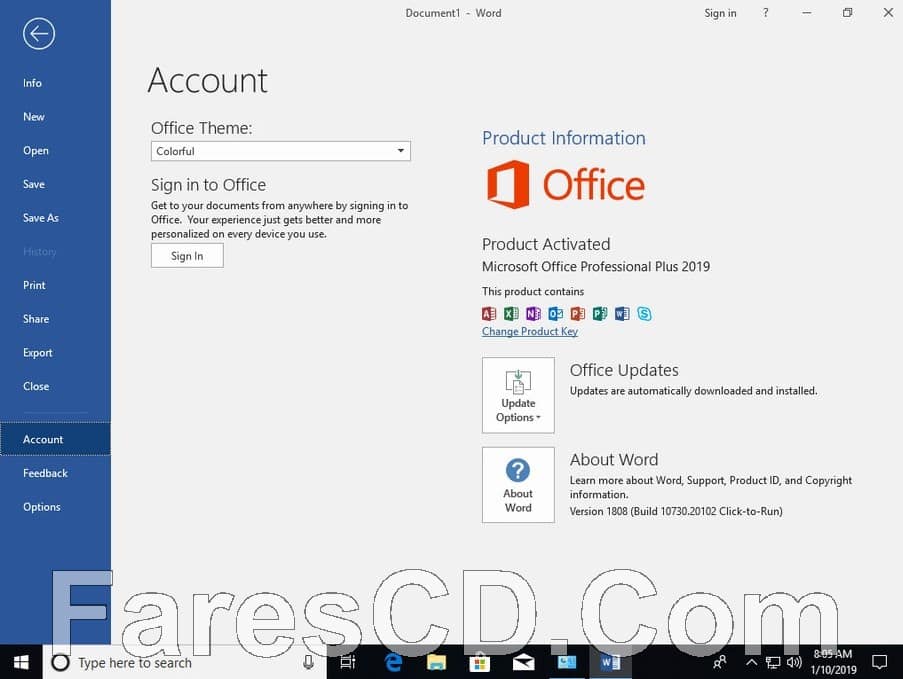This screenshot has height=679, width=903.
Task: Click the Microsoft Office Professional Plus 2019 text
Action: coord(596,267)
